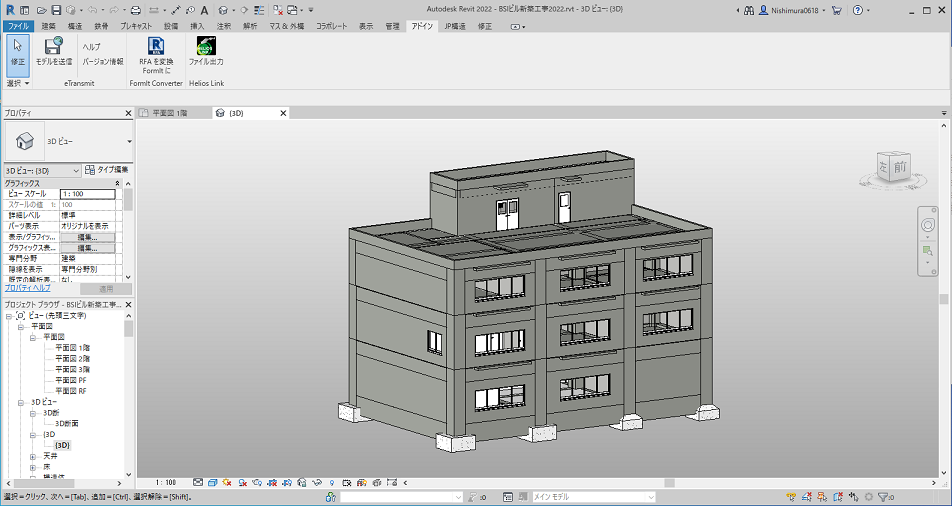Open 平面図 2階 in project browser

coord(72,358)
